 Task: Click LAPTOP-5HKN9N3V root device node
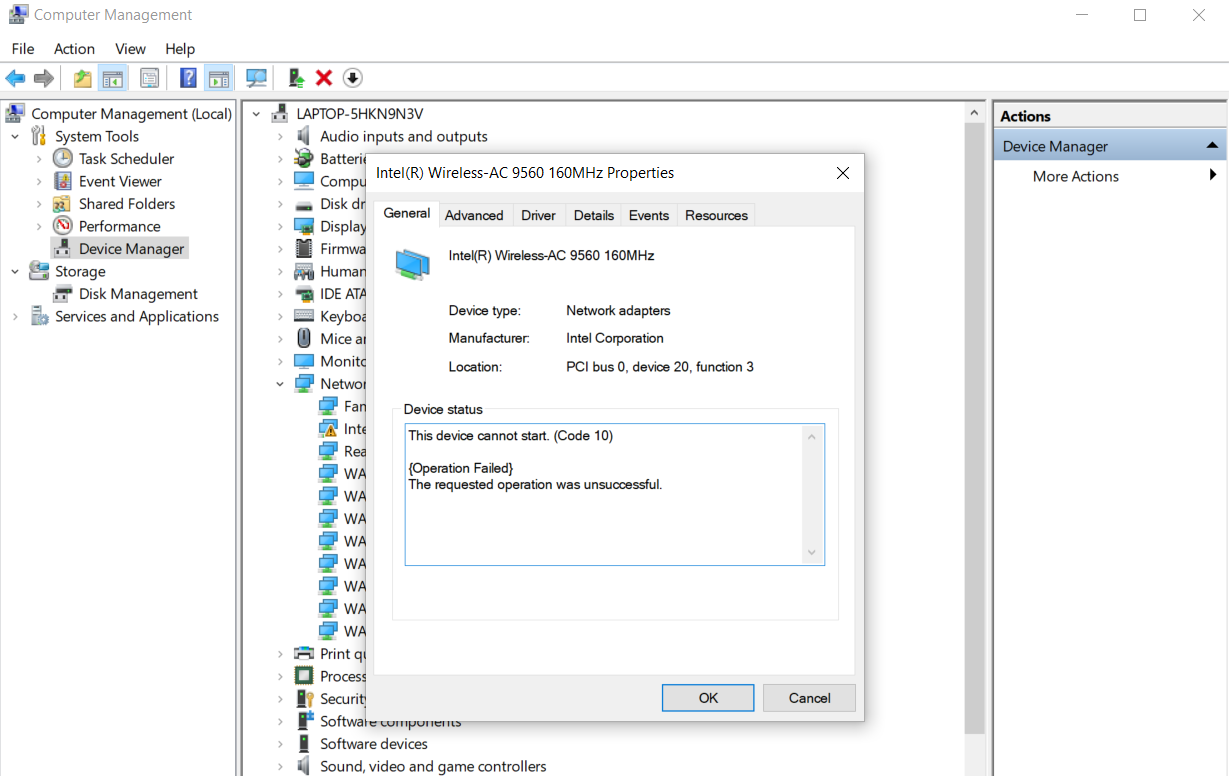click(x=360, y=114)
